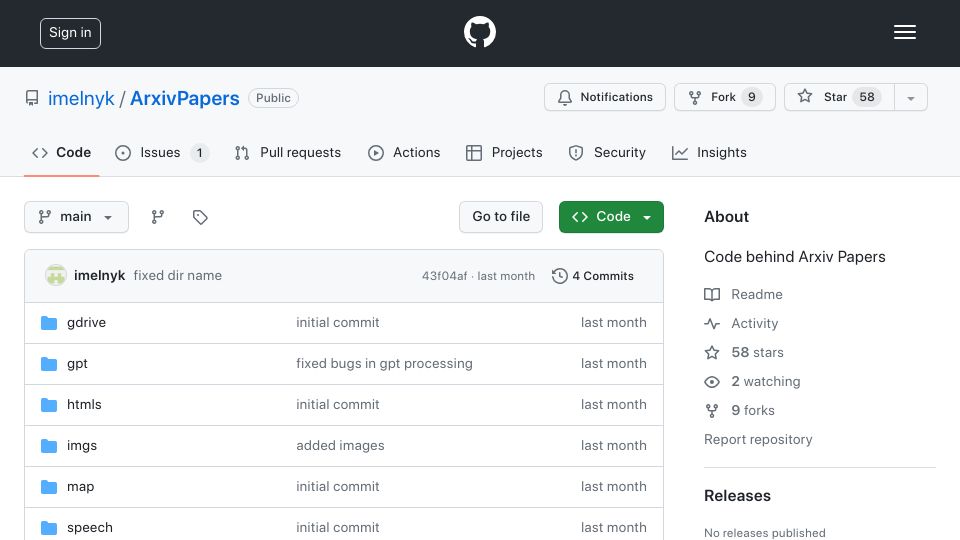Open imelnyk author name in commit row
The image size is (960, 540).
tap(99, 276)
